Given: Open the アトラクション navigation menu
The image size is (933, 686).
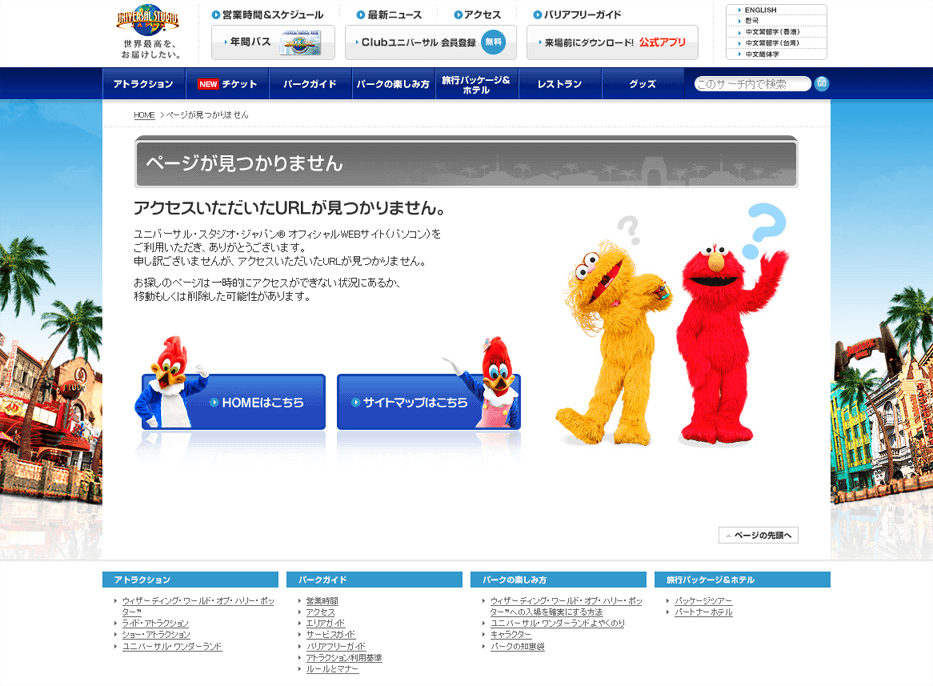Looking at the screenshot, I should click(x=143, y=84).
